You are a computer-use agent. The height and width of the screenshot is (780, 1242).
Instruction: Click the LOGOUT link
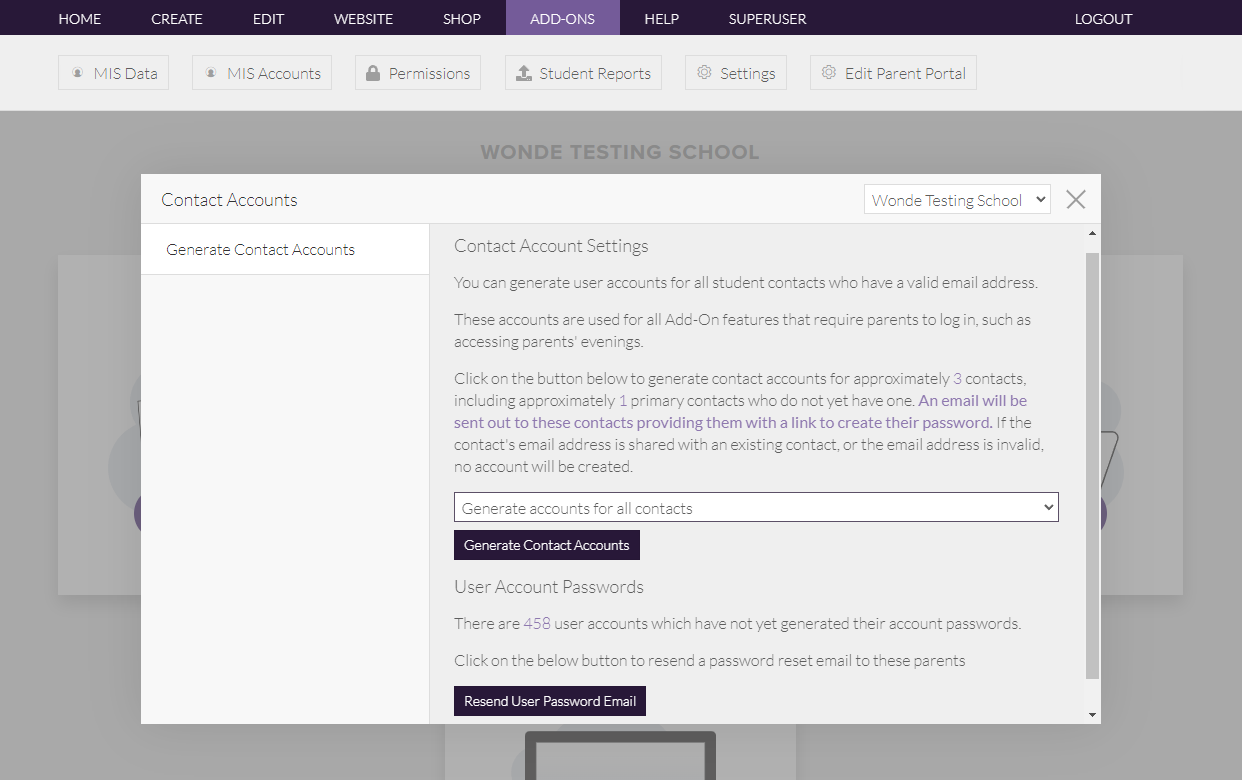pos(1103,18)
